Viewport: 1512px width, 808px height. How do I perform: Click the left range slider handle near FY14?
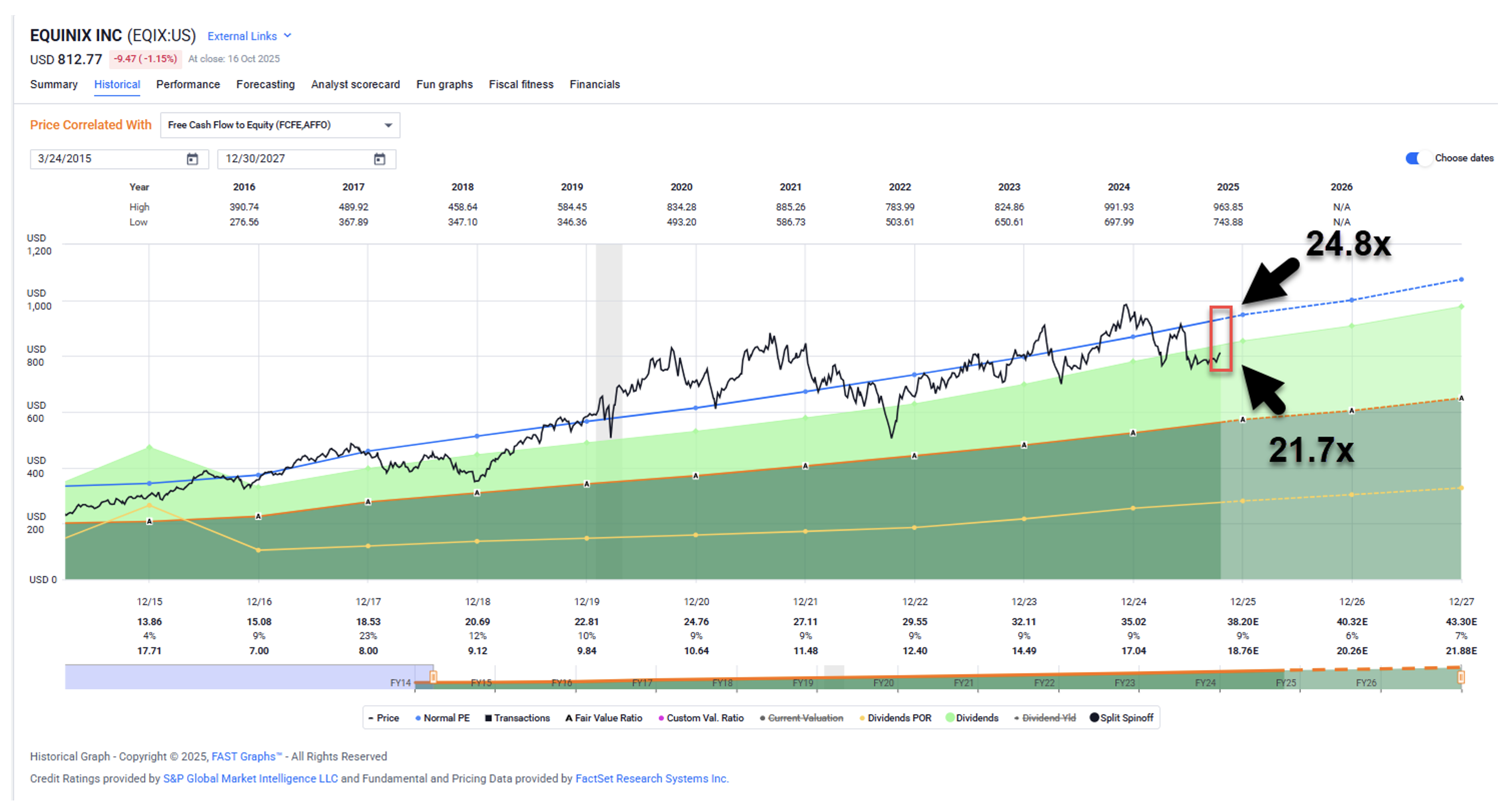pos(433,677)
